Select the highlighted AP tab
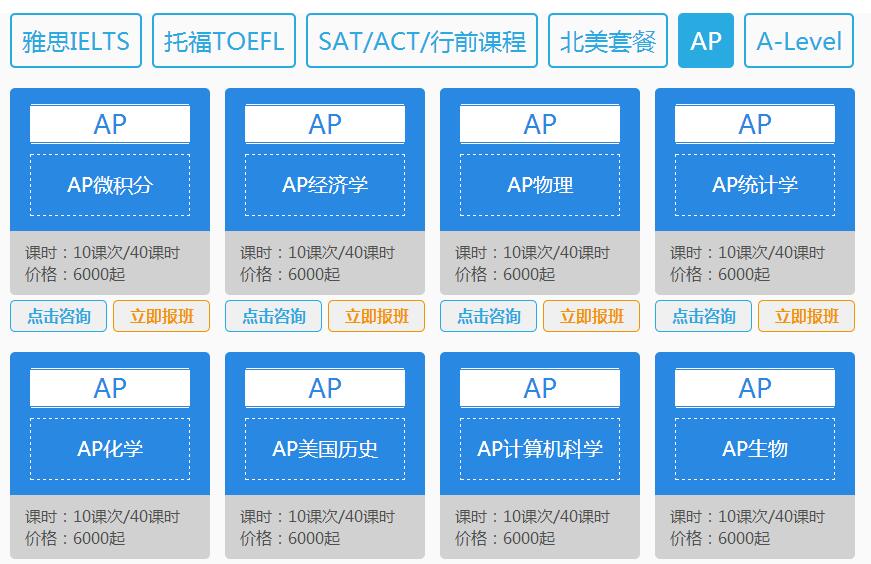Image resolution: width=871 pixels, height=564 pixels. [706, 41]
